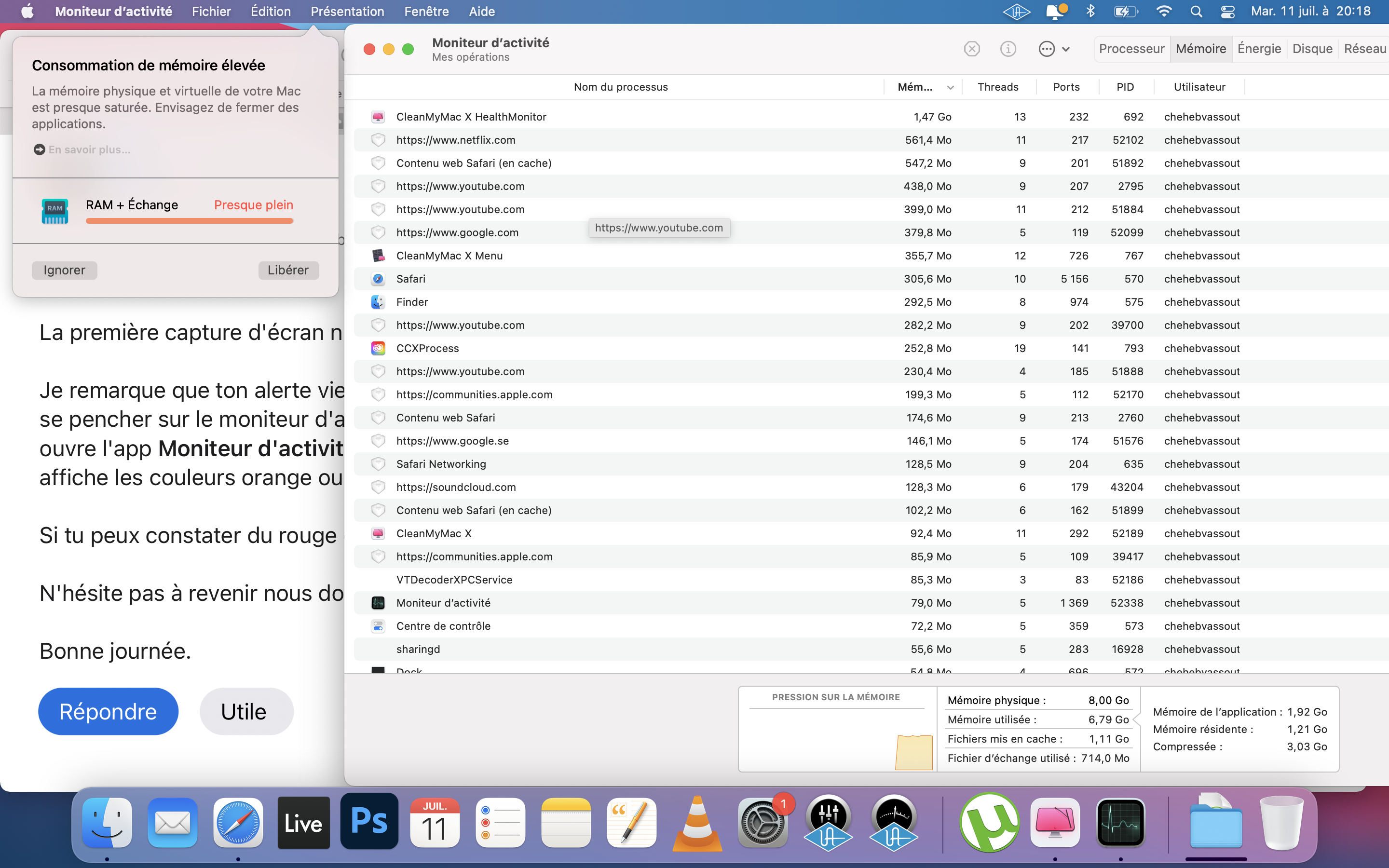Click the RAM + Échange usage bar
Image resolution: width=1389 pixels, height=868 pixels.
coord(190,220)
